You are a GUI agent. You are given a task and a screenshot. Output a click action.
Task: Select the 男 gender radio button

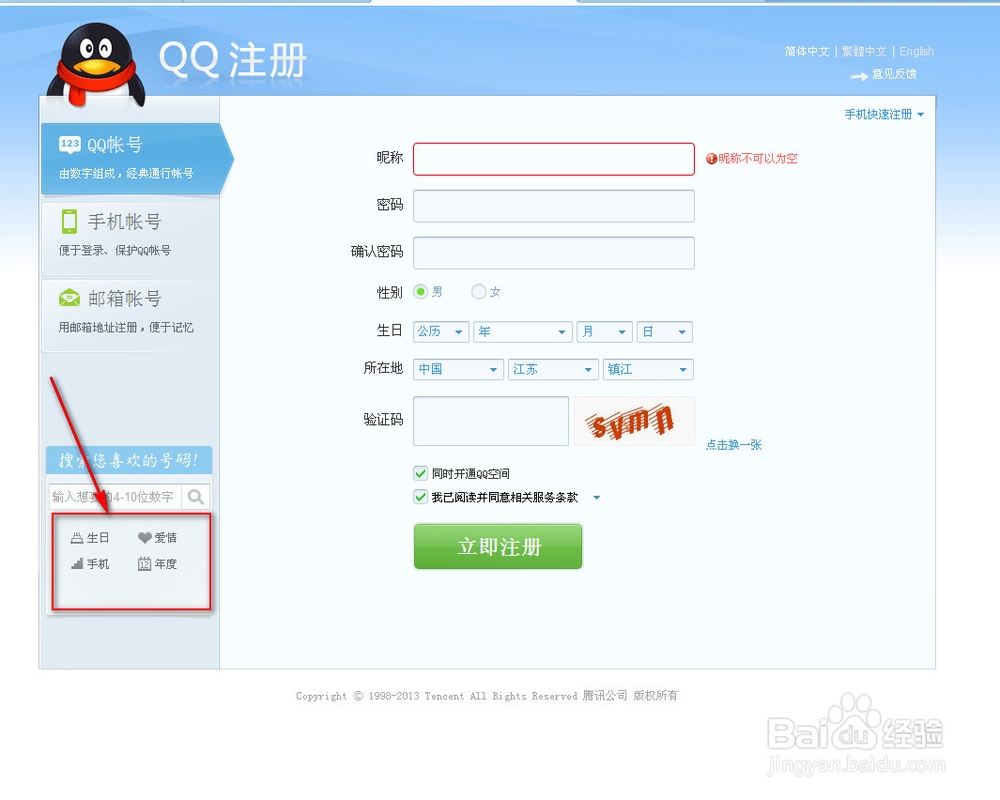pyautogui.click(x=420, y=292)
